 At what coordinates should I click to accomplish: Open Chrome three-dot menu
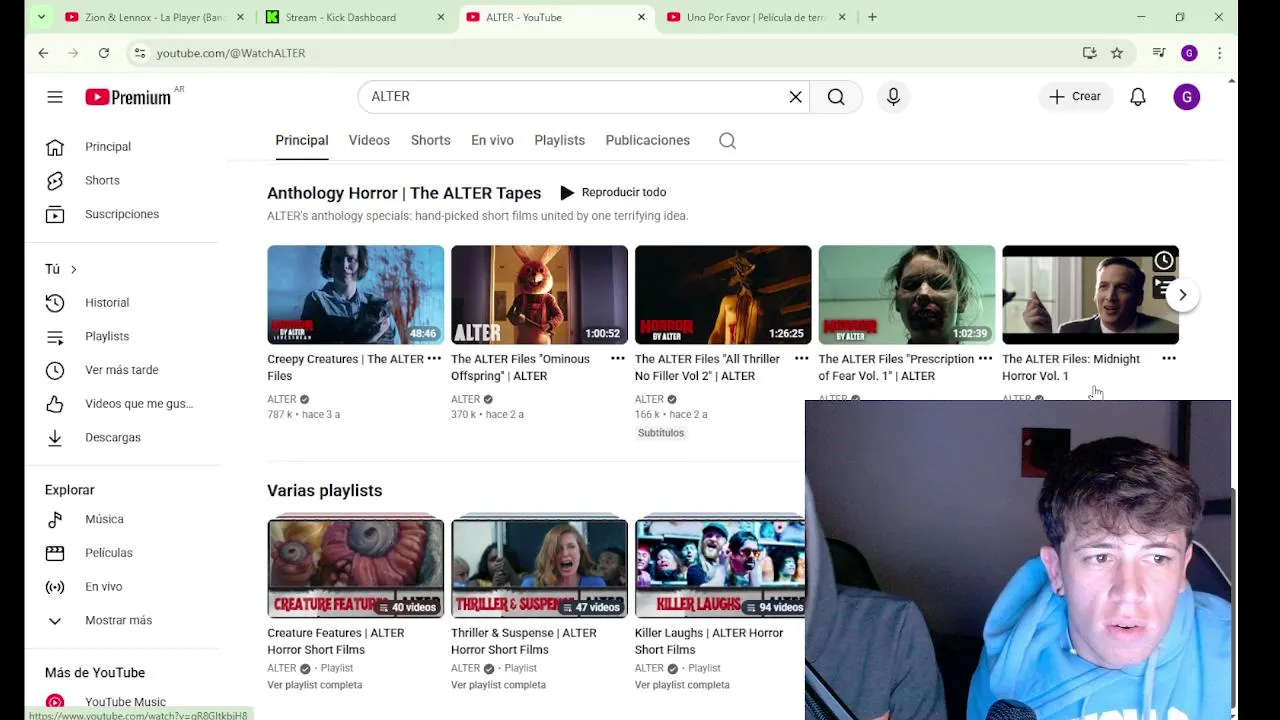1219,53
